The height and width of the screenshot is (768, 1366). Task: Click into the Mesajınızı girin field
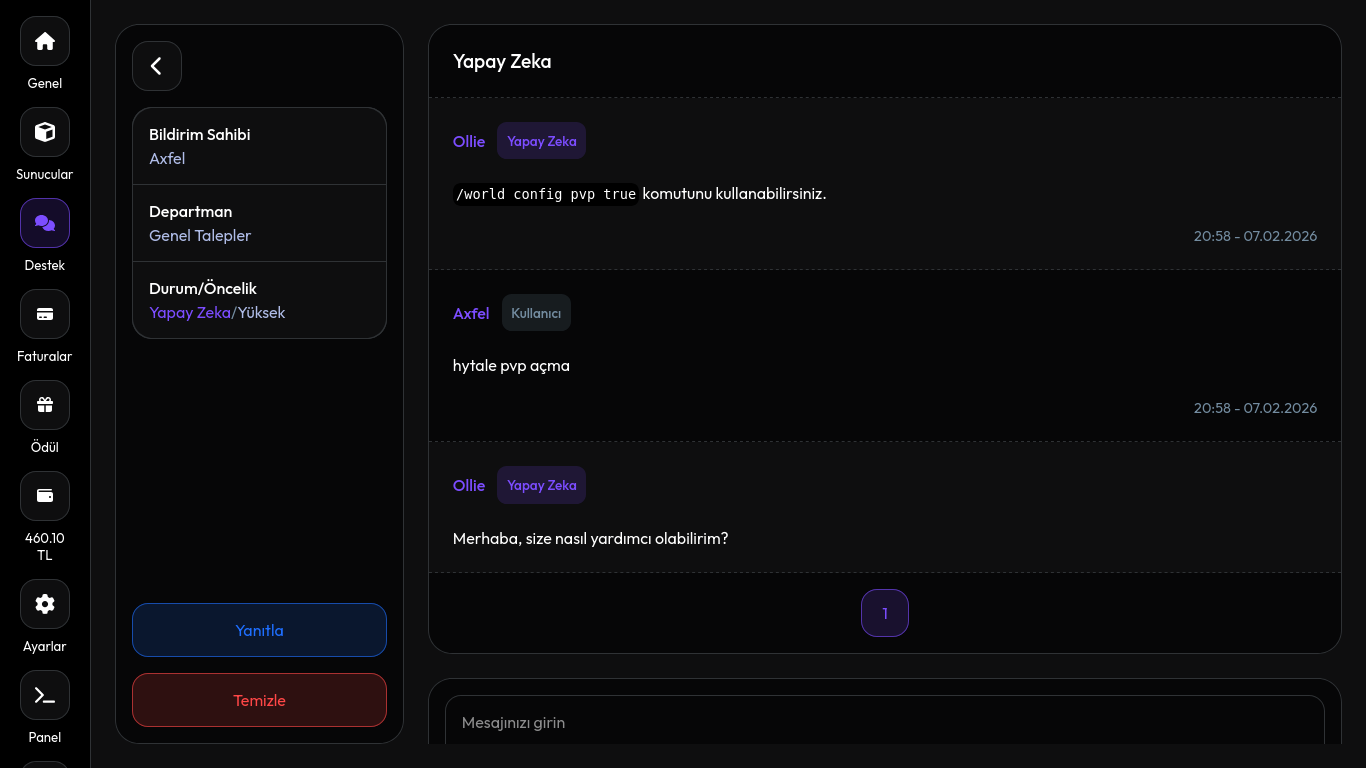click(884, 722)
